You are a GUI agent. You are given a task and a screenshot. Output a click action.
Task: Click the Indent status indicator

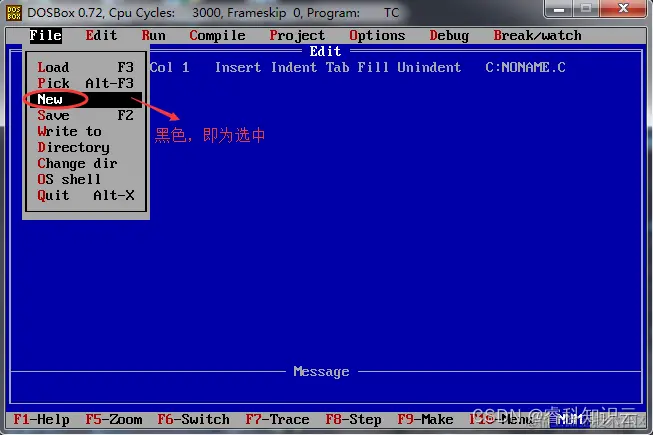(x=294, y=67)
